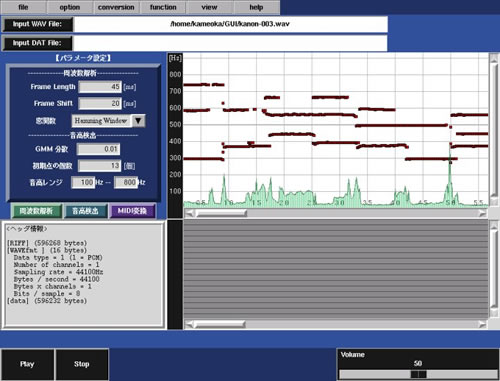Open the function menu

coord(163,7)
